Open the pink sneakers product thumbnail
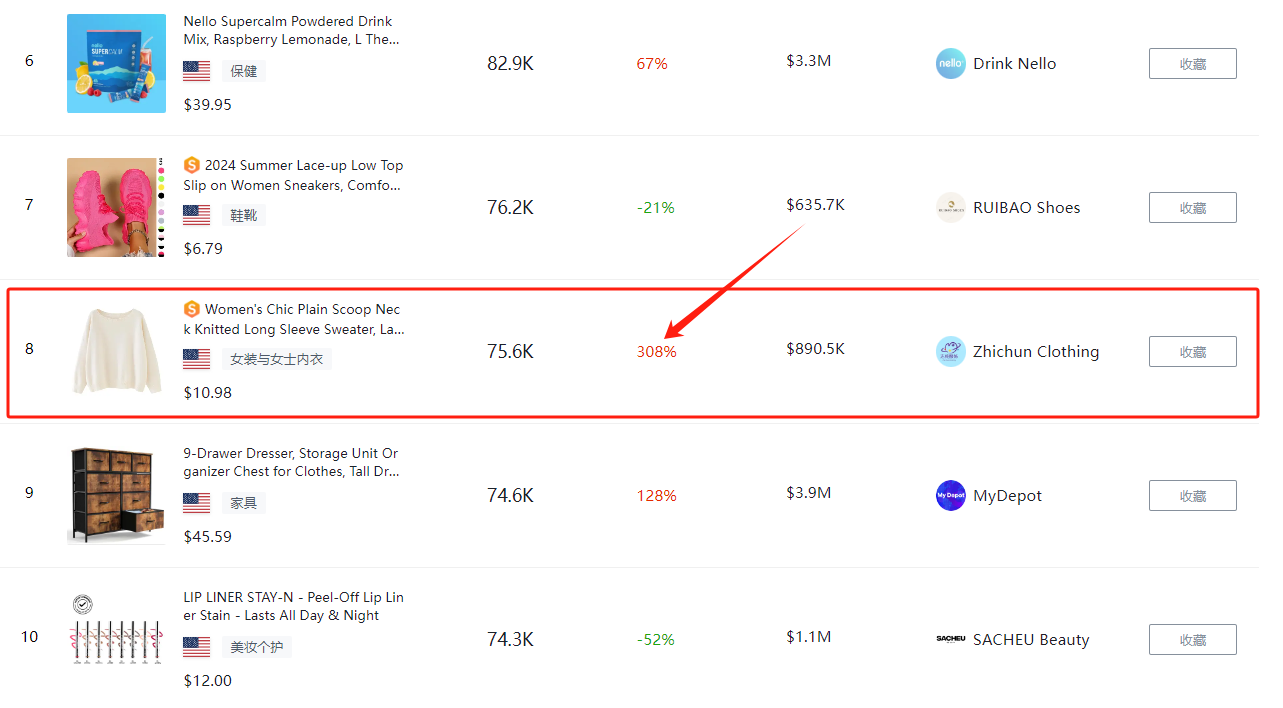This screenshot has width=1283, height=708. (x=116, y=208)
